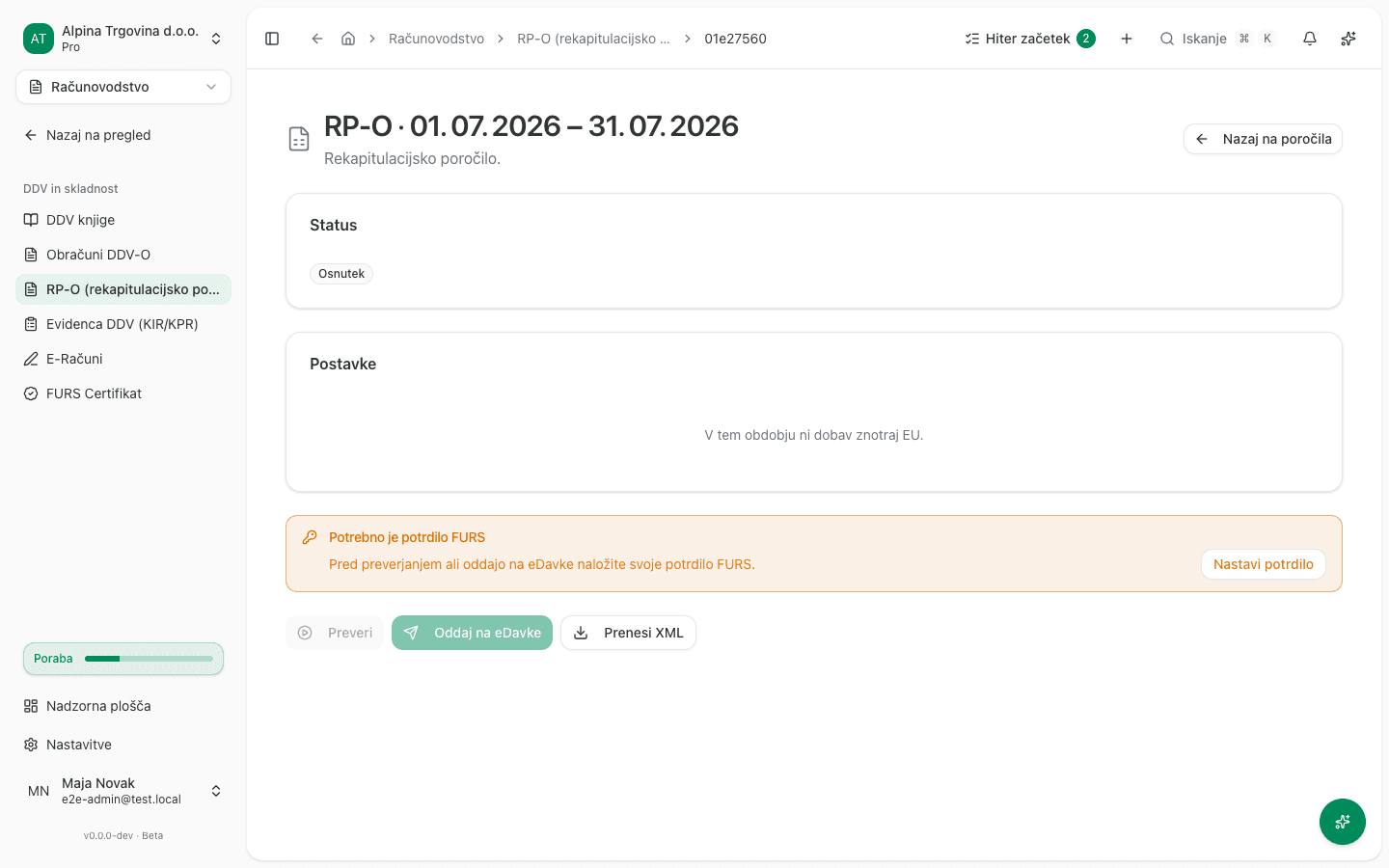The width and height of the screenshot is (1389, 868).
Task: Click Oddaj na eDavke button
Action: [x=472, y=633]
